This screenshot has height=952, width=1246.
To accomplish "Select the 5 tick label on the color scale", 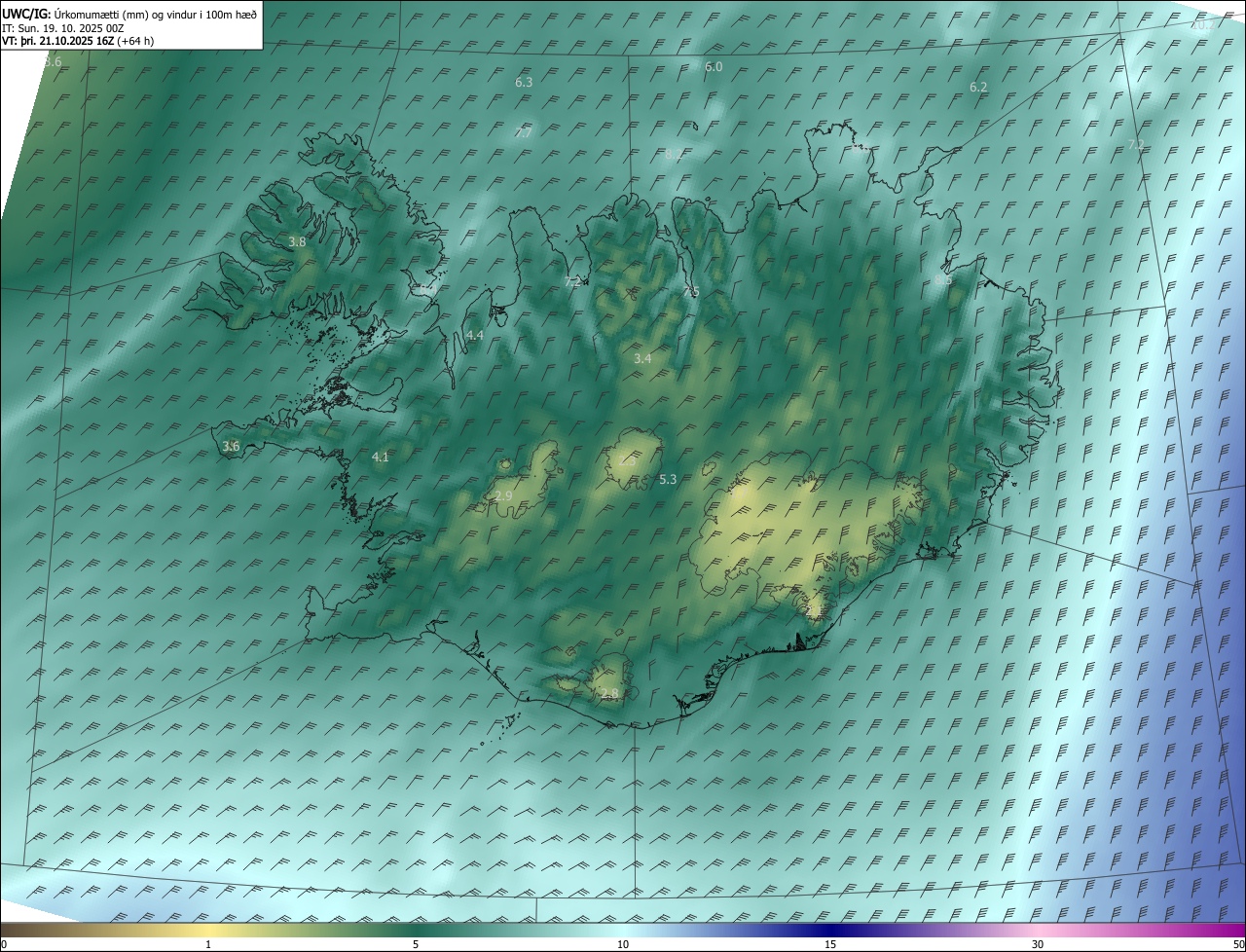I will tap(416, 944).
